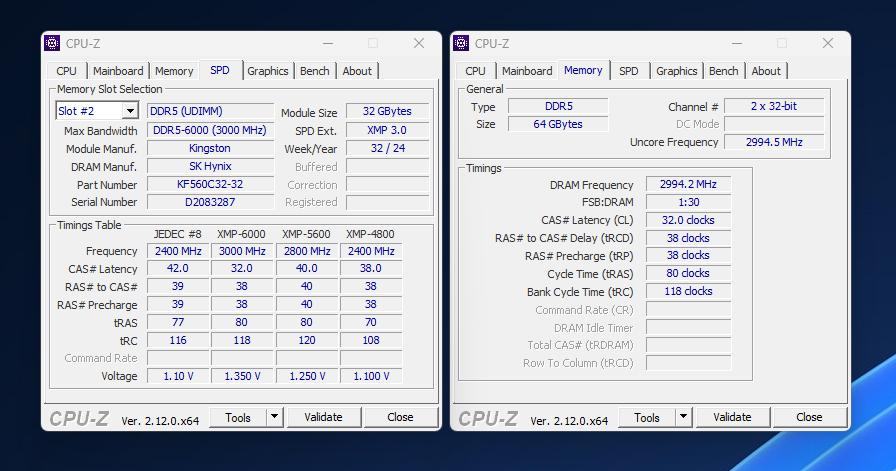The width and height of the screenshot is (896, 471).
Task: Open Graphics tab in left window
Action: point(267,71)
